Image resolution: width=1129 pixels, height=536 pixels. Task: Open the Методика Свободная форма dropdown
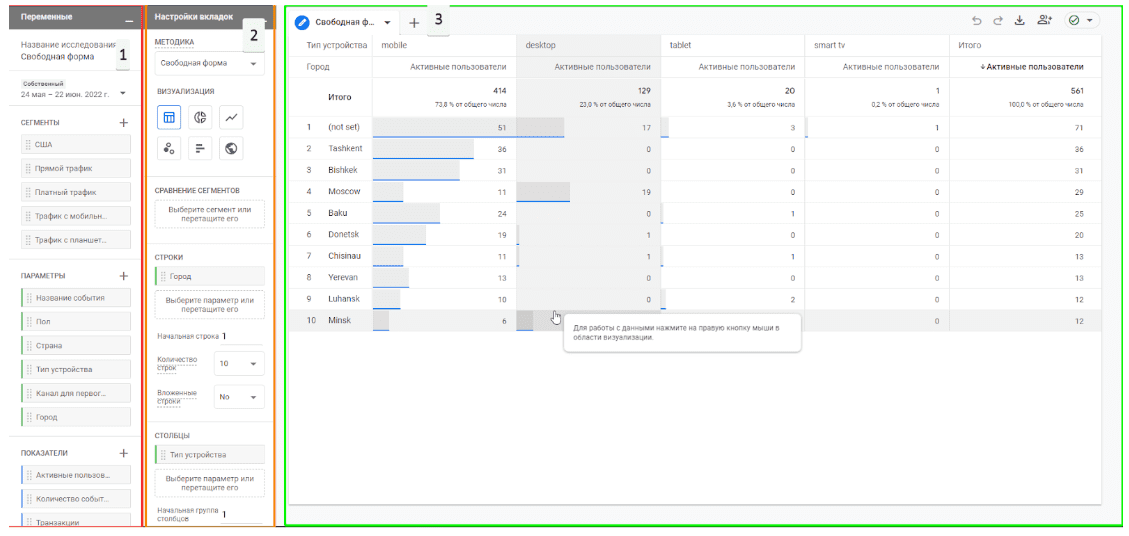point(210,63)
